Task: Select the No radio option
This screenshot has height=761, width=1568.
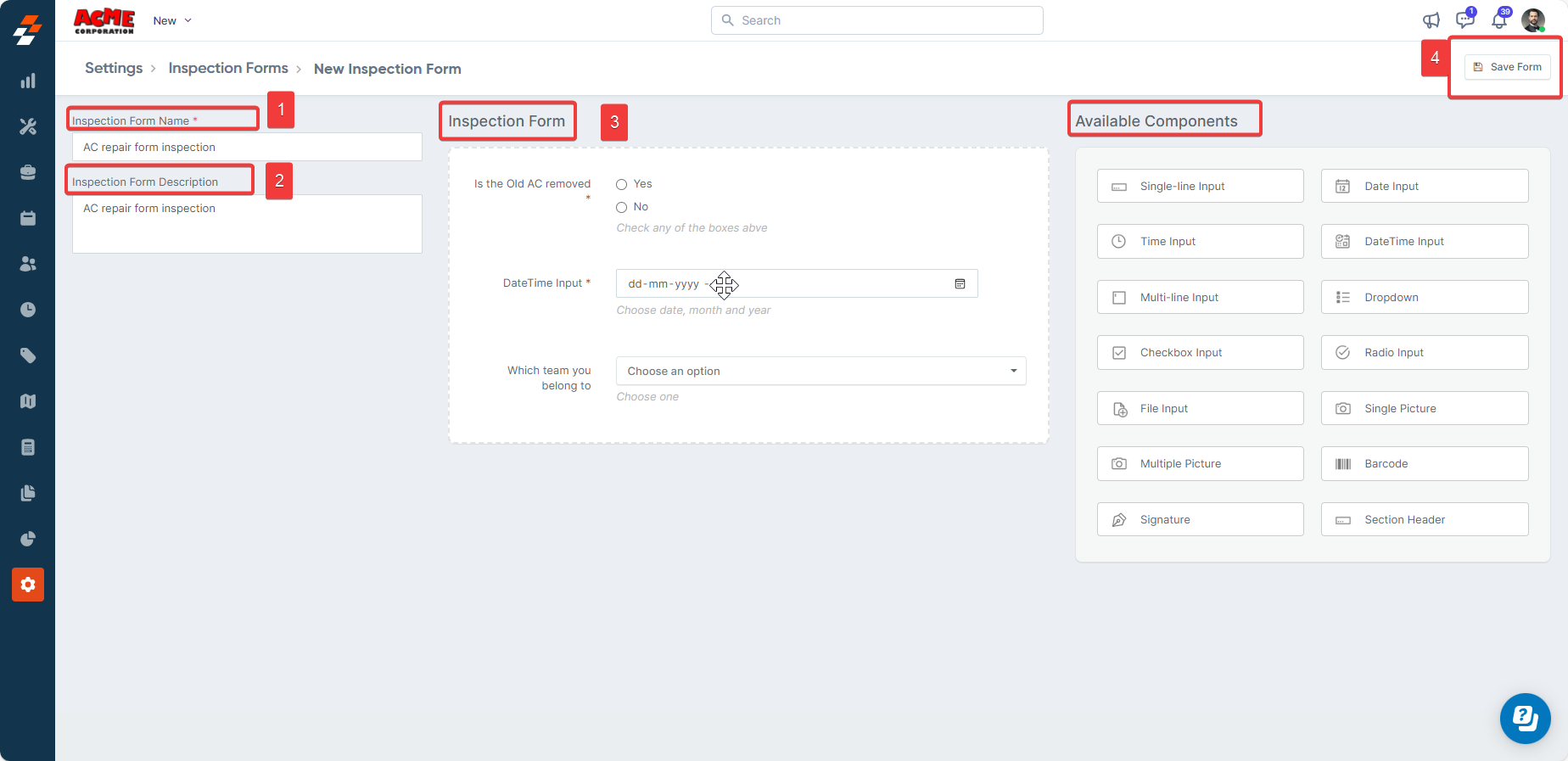Action: 622,207
